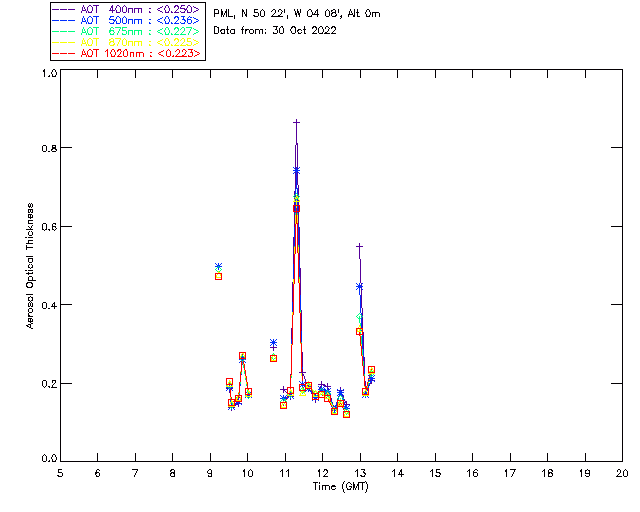The height and width of the screenshot is (512, 640).
Task: Click the x-axis tick label 16
Action: click(x=472, y=473)
